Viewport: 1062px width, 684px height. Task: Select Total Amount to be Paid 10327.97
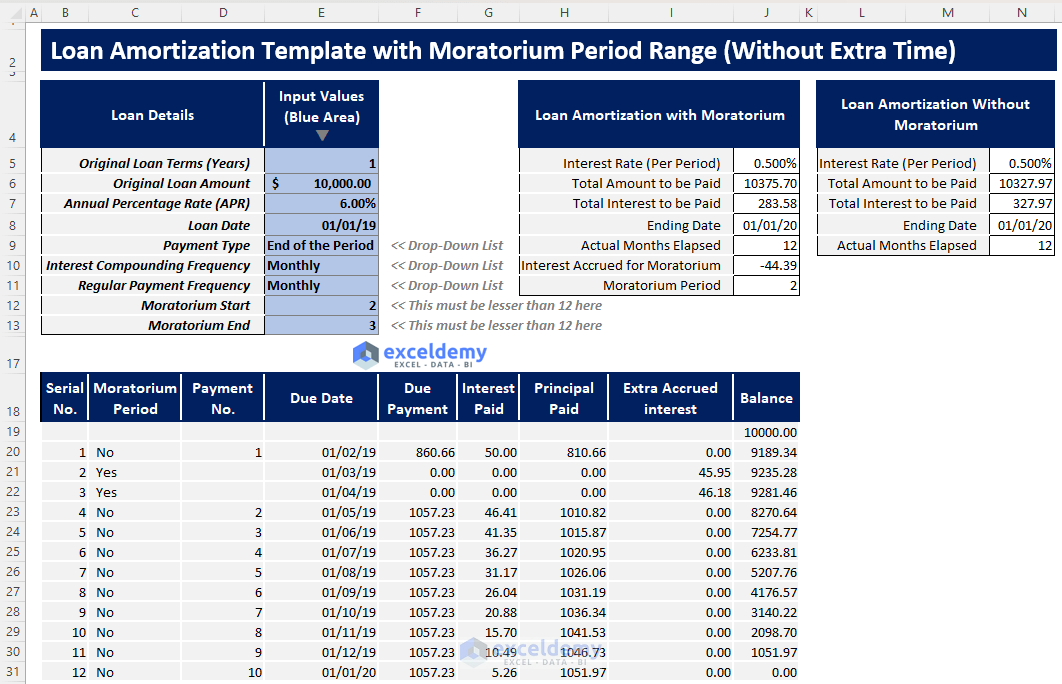click(x=1022, y=184)
